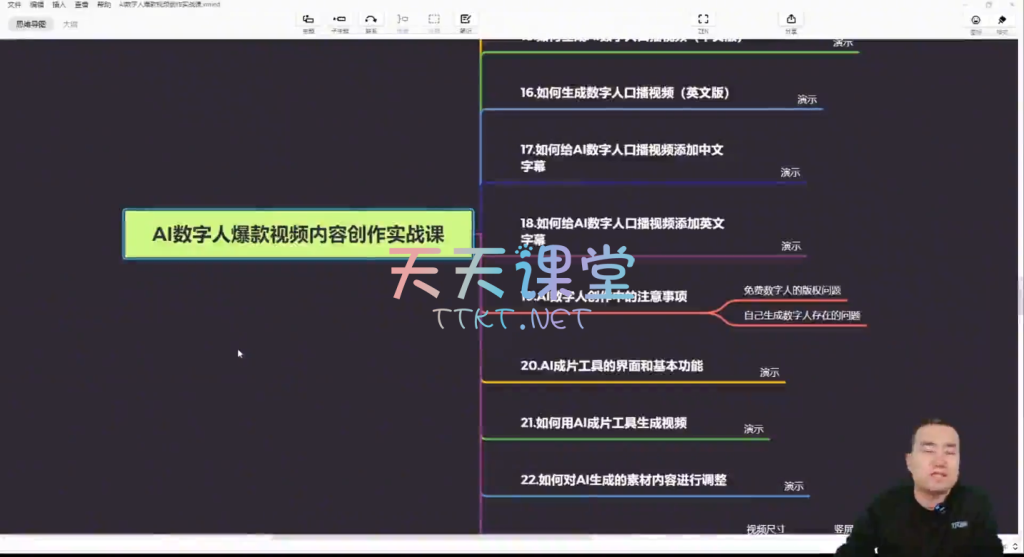Click the Relationship (联系) toolbar icon
1024x557 pixels.
(x=371, y=20)
